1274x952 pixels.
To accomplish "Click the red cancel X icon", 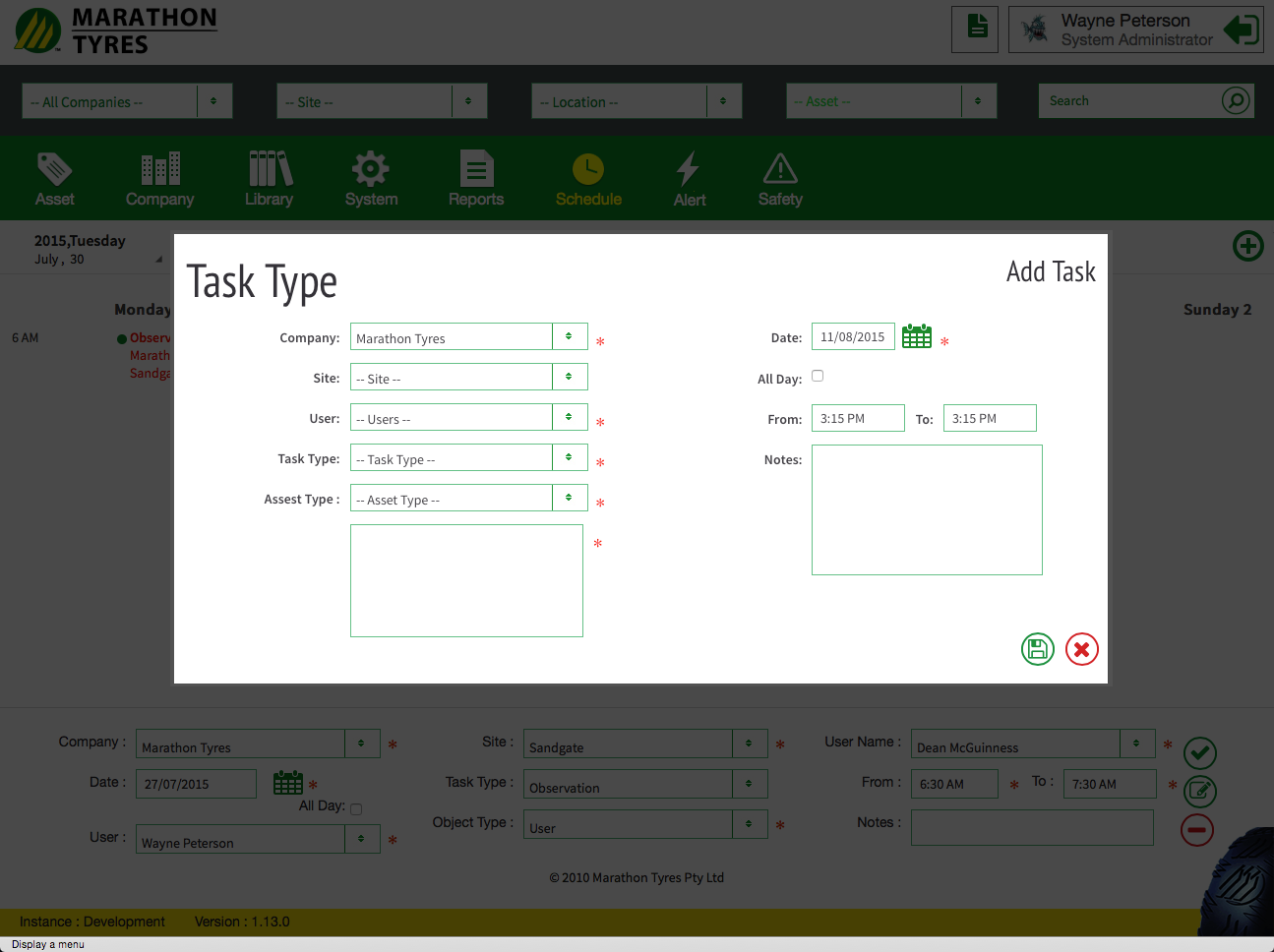I will (1081, 649).
